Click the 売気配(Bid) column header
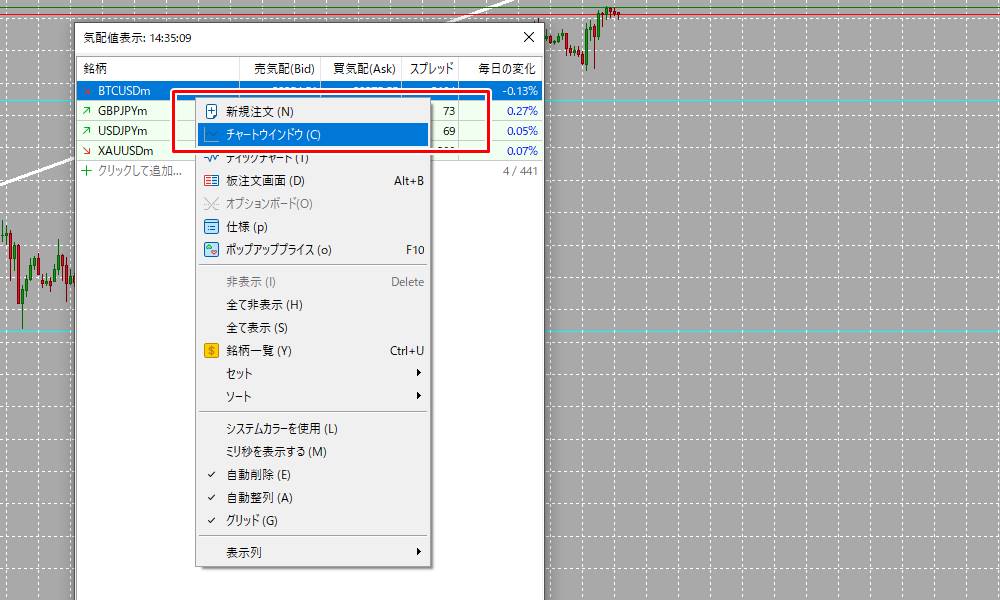The image size is (1000, 600). point(284,69)
